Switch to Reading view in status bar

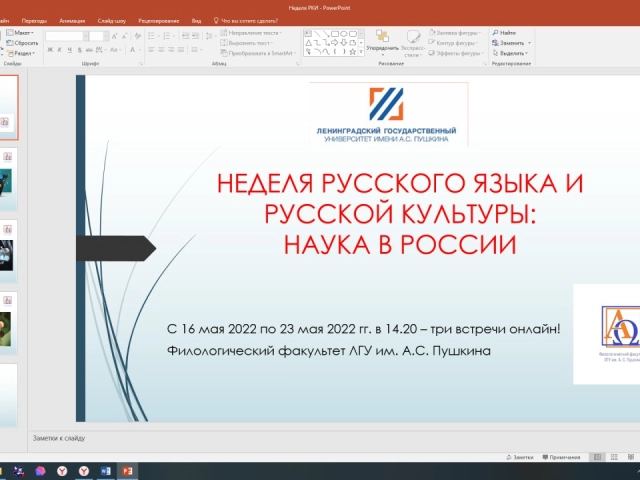click(631, 457)
